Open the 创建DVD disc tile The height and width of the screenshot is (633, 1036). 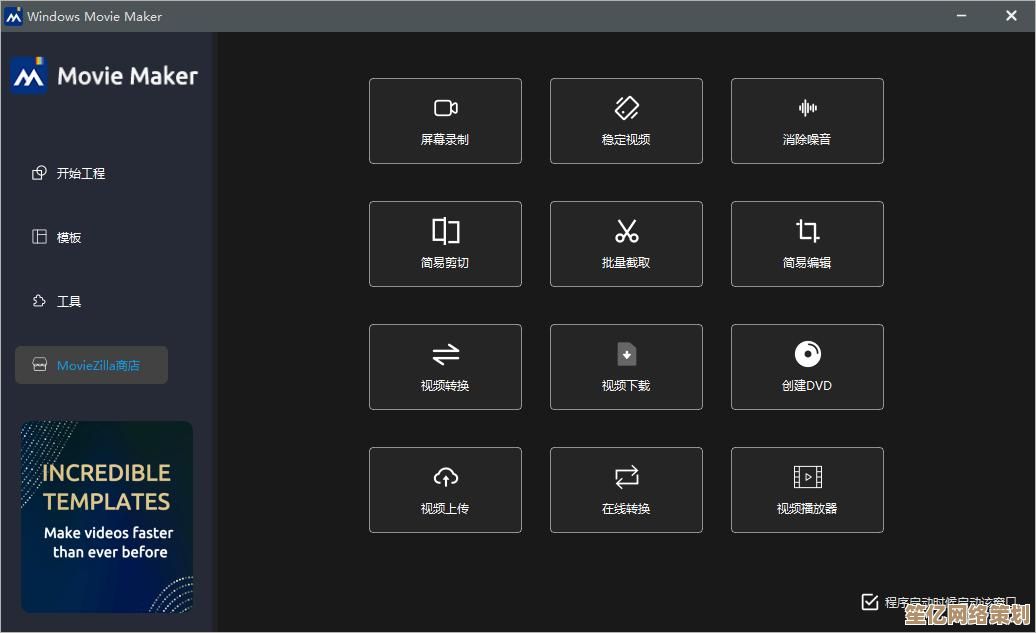pos(807,367)
